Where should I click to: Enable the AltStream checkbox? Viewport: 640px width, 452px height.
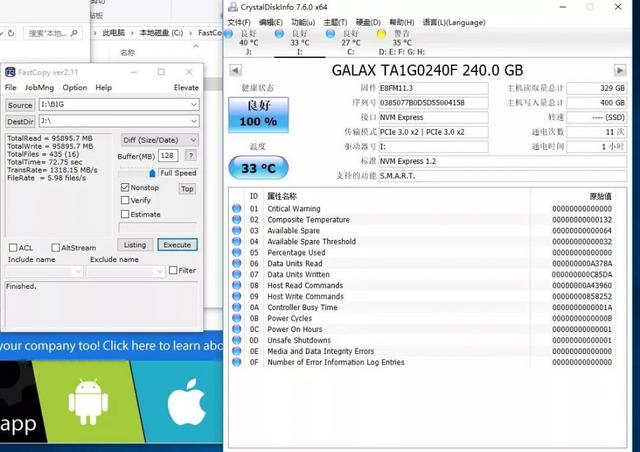(56, 248)
